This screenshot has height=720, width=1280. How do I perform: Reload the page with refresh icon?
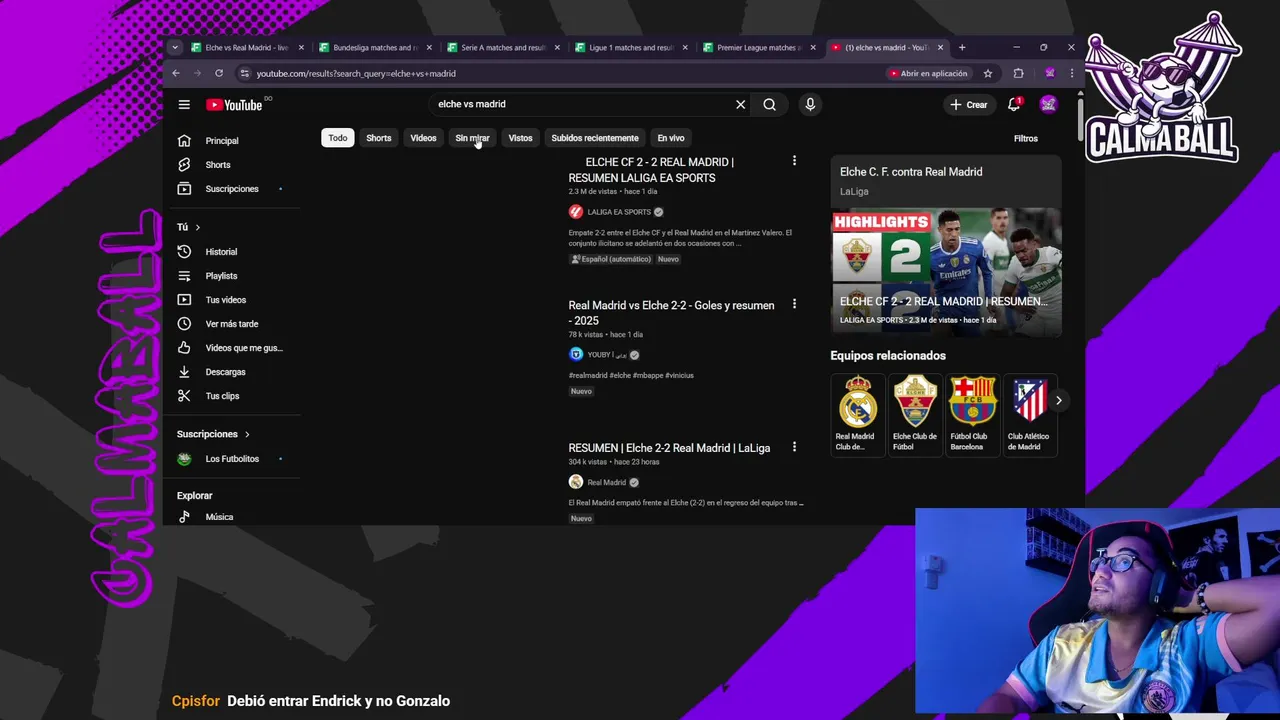(218, 73)
